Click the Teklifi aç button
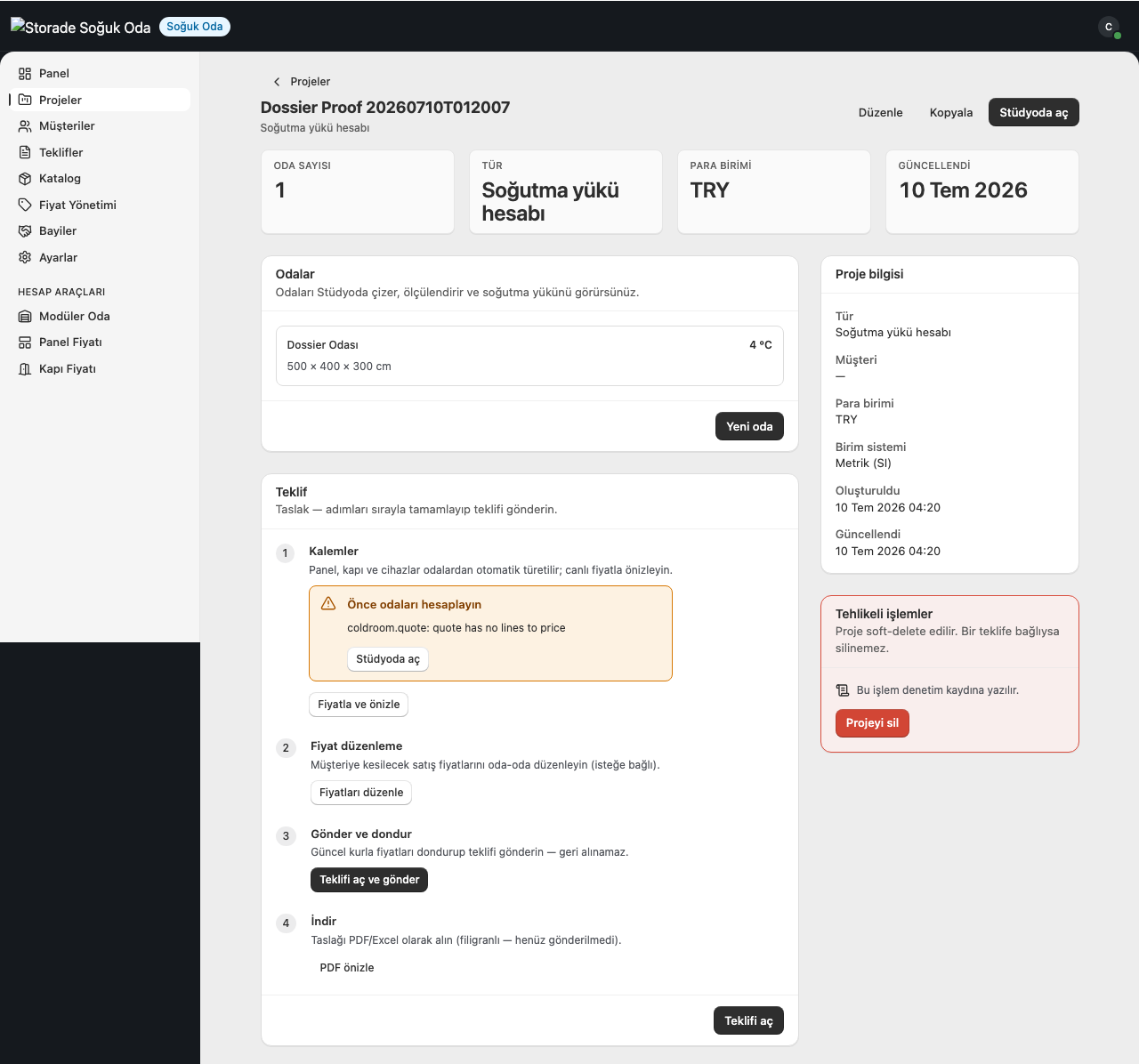Image resolution: width=1139 pixels, height=1064 pixels. [748, 1020]
